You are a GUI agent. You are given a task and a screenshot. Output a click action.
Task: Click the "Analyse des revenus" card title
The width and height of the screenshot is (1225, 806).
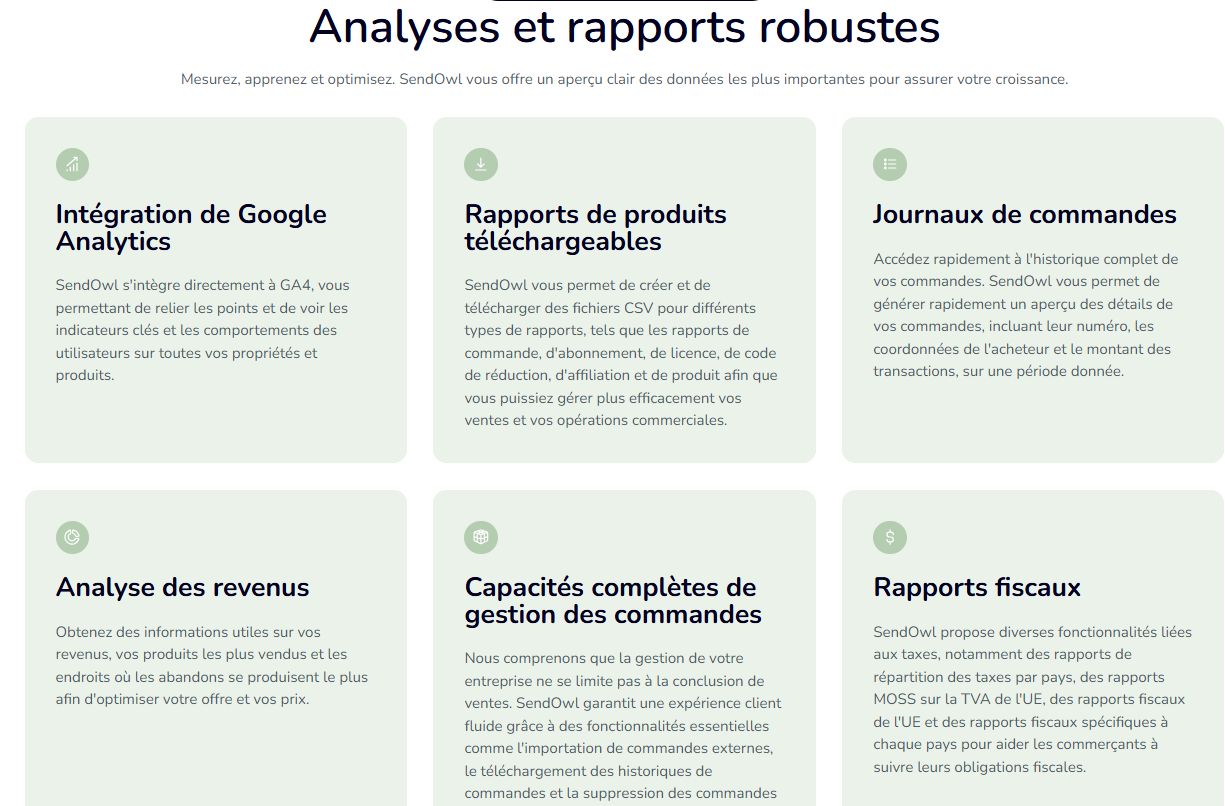pos(182,587)
